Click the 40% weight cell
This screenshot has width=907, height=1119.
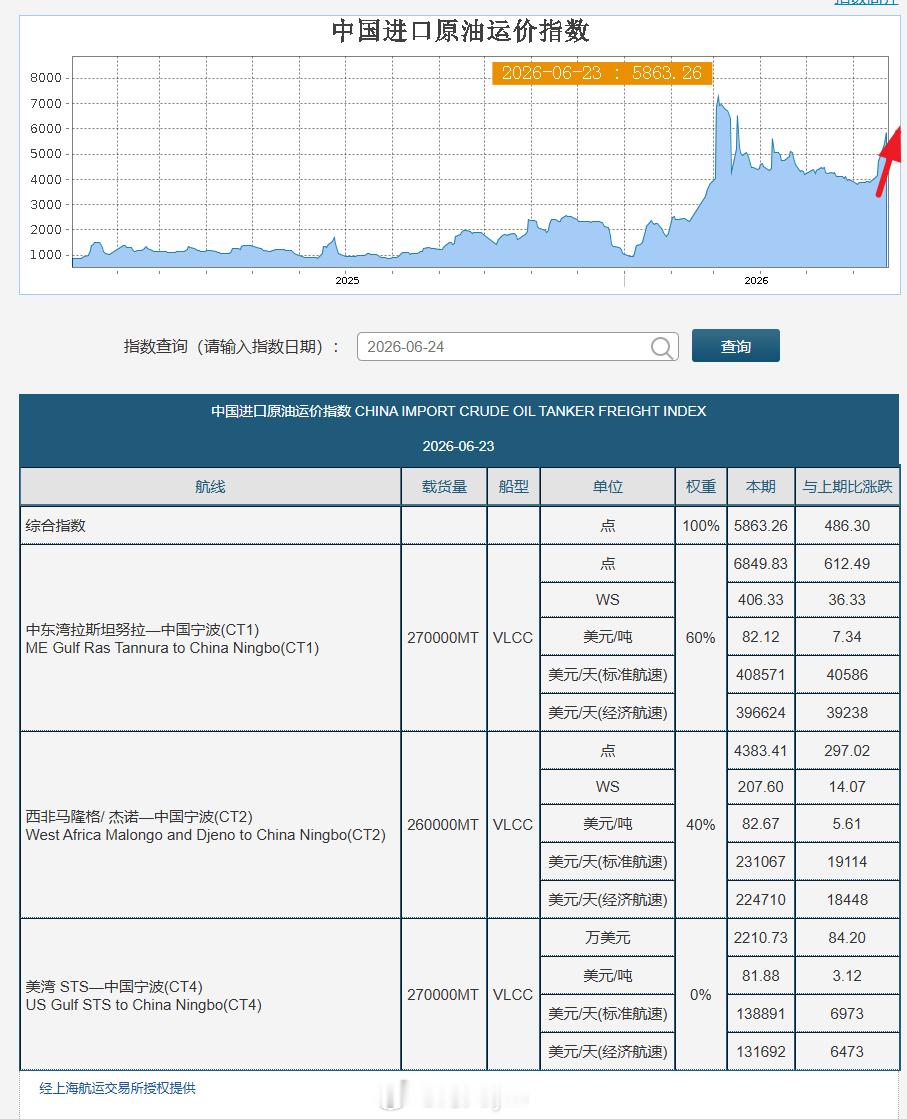701,825
